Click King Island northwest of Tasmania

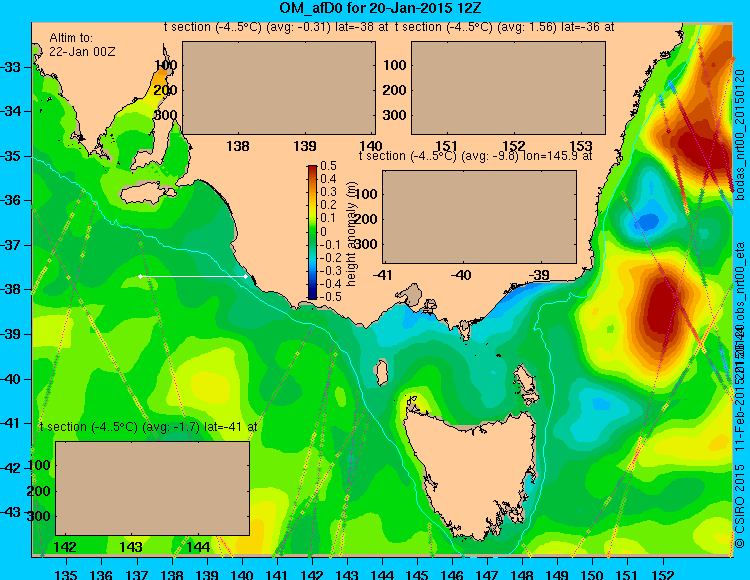tap(381, 373)
